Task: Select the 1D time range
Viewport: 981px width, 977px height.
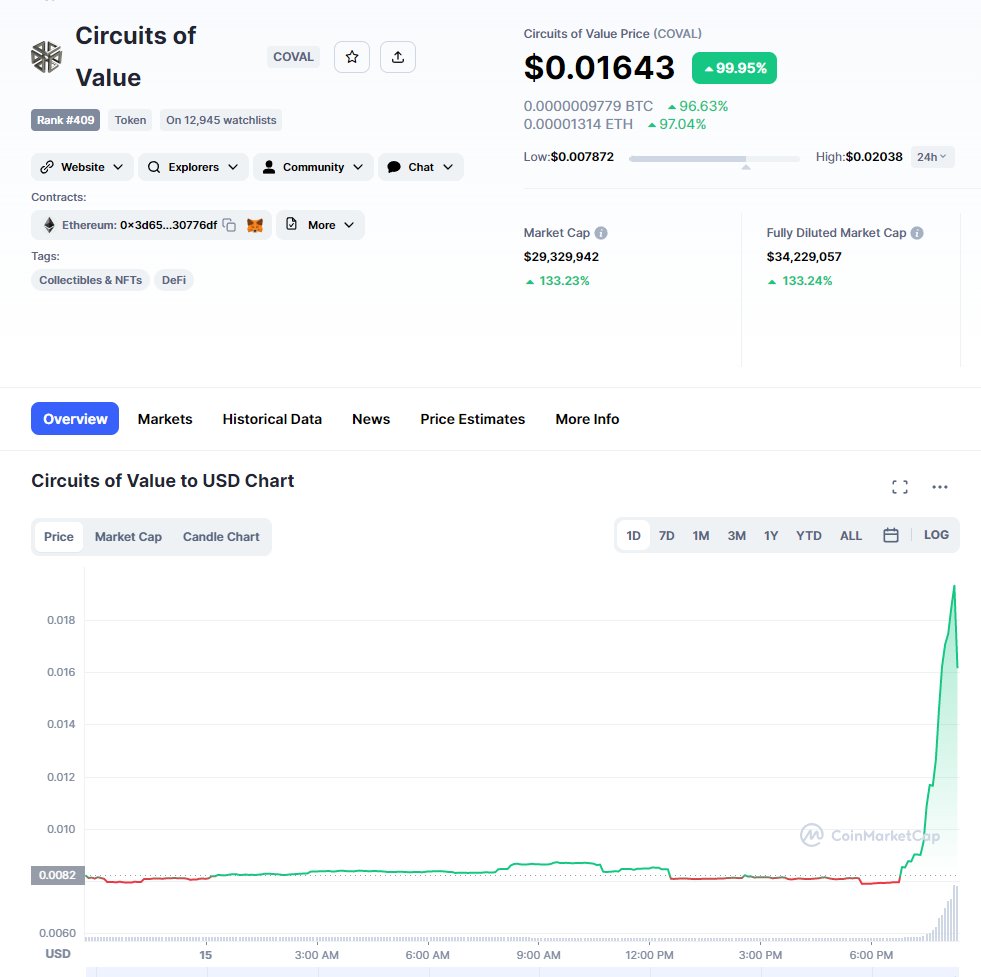Action: [x=634, y=535]
